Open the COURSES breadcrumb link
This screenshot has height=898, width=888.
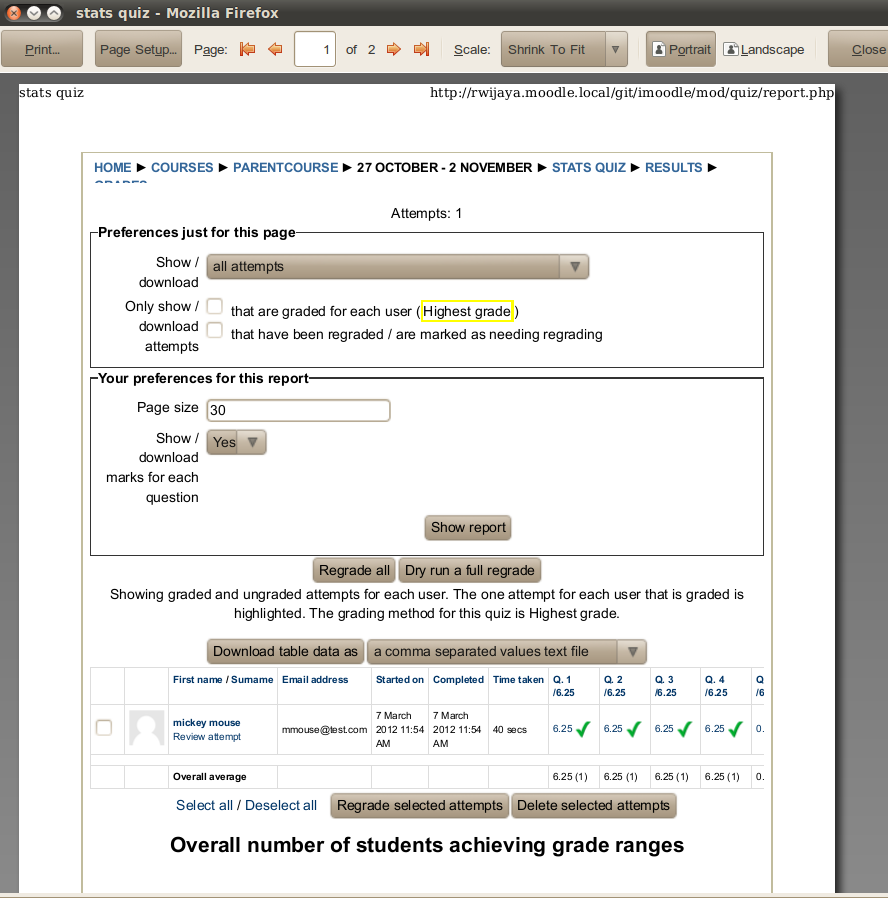(182, 167)
